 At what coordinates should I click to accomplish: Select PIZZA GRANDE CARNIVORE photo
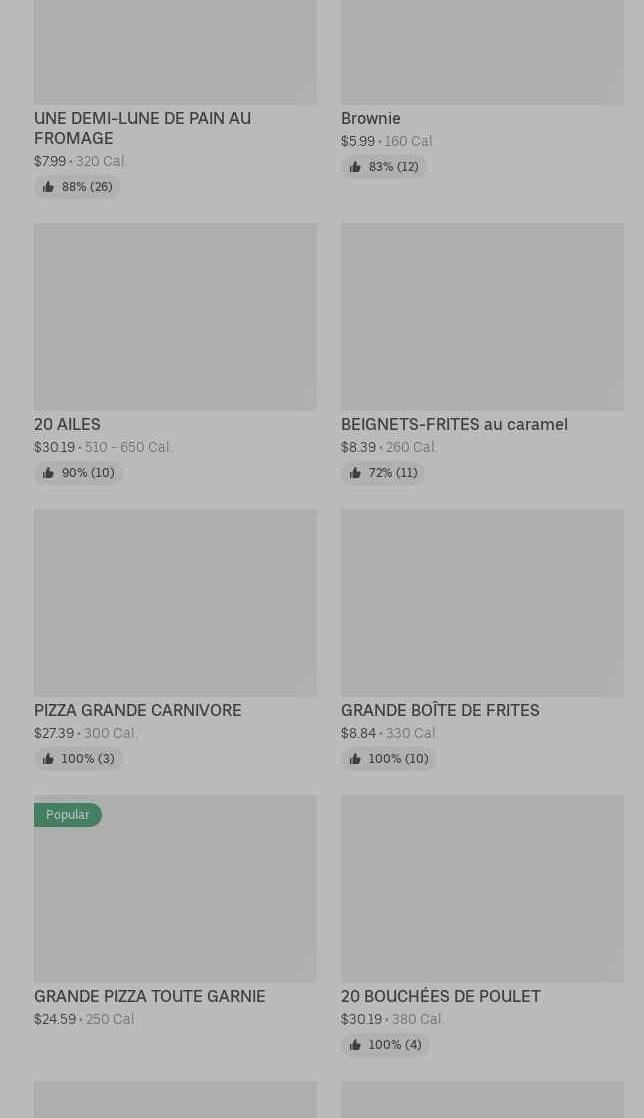(x=175, y=602)
